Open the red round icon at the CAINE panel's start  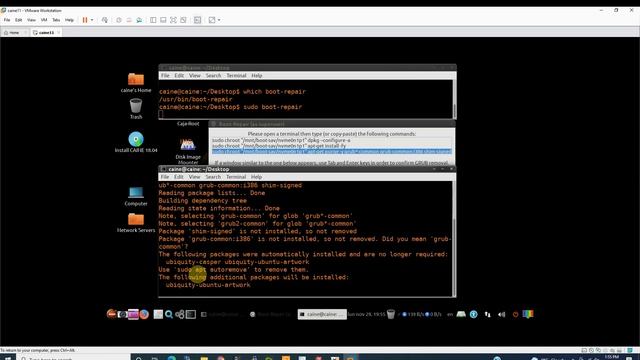coord(111,314)
